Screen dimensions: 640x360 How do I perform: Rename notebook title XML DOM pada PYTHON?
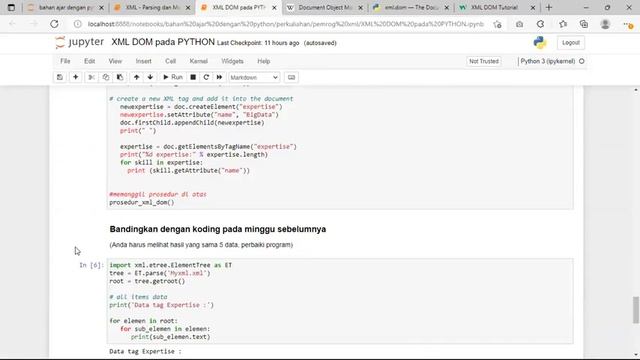163,42
